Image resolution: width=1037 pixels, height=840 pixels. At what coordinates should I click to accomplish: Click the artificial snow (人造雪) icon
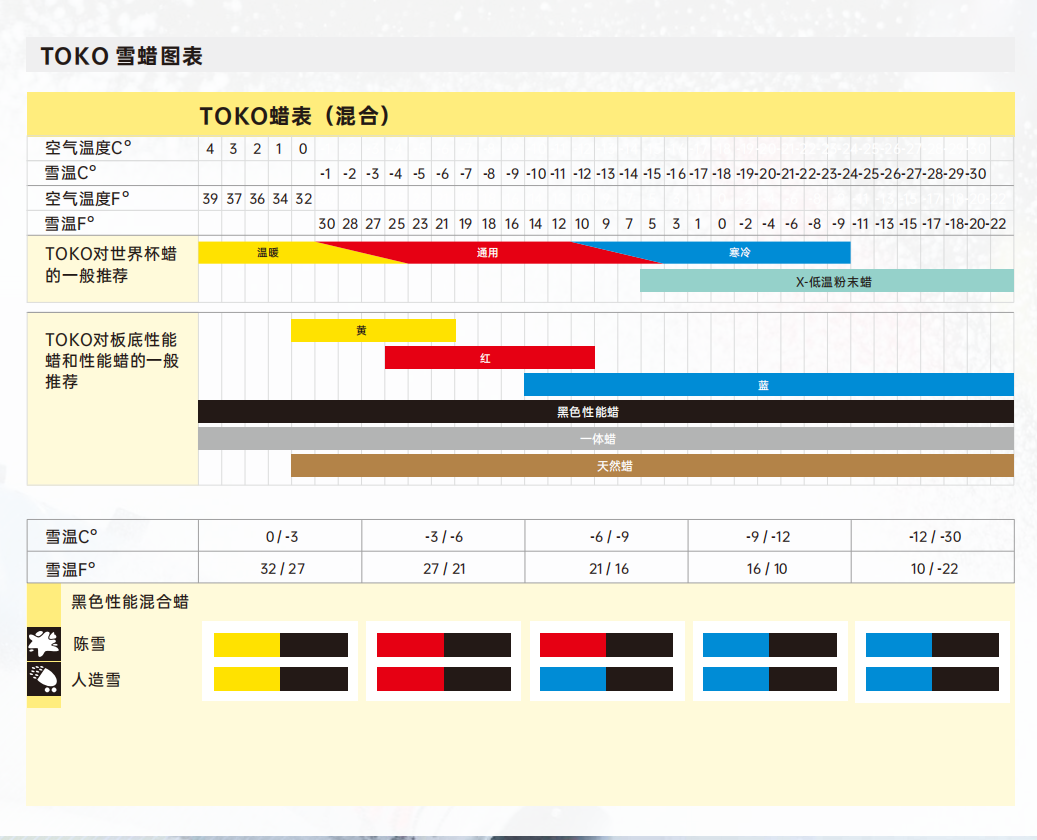pyautogui.click(x=44, y=679)
